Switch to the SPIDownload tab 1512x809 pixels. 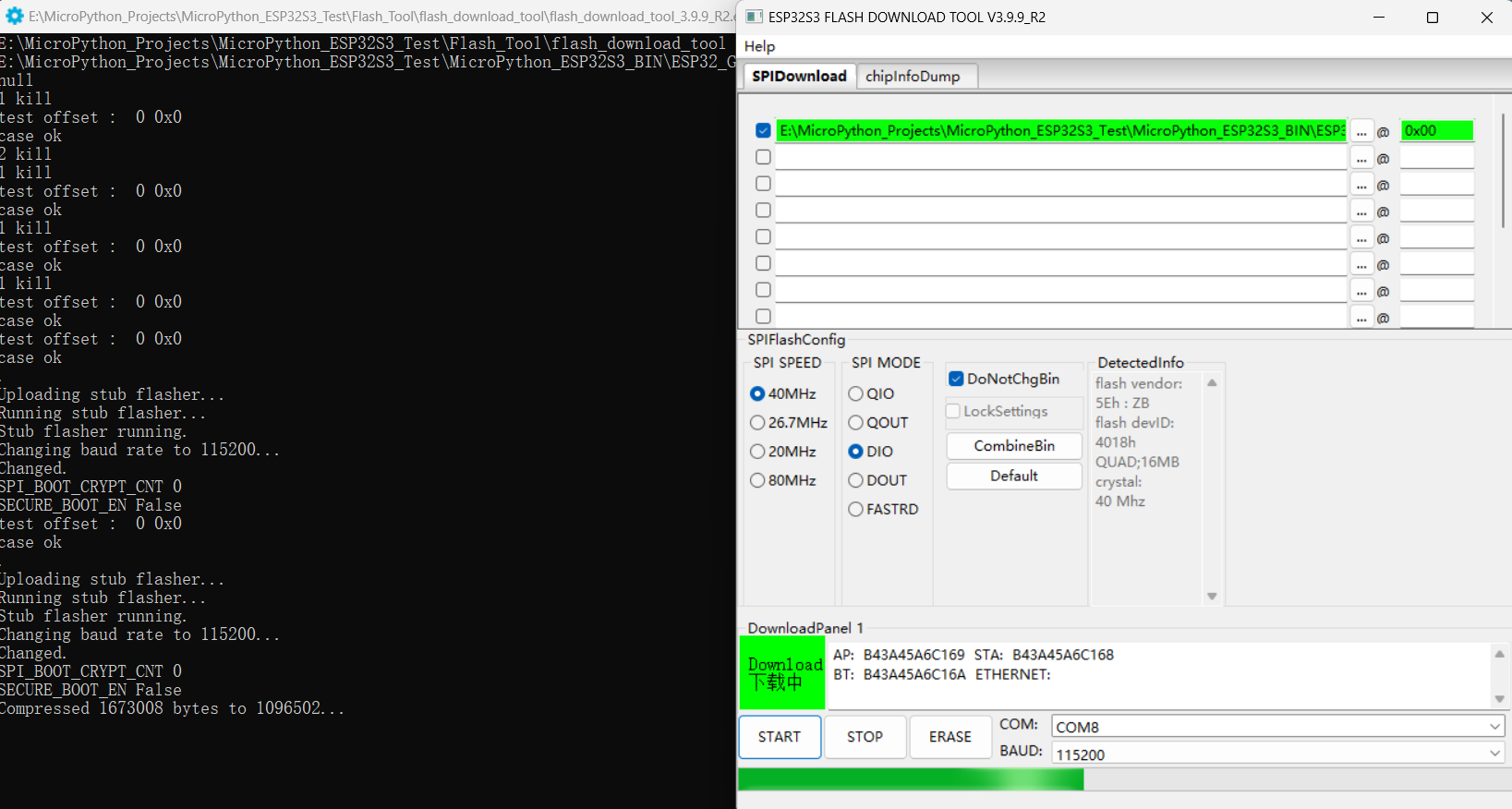(799, 76)
